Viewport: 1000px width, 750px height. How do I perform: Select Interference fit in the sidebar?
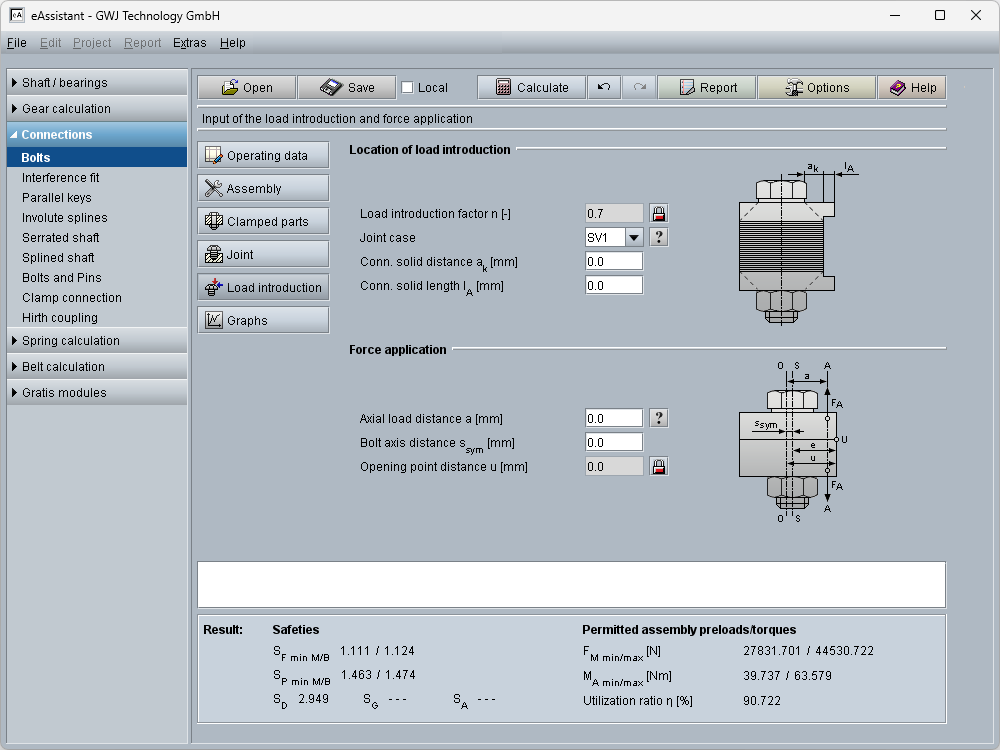click(61, 178)
